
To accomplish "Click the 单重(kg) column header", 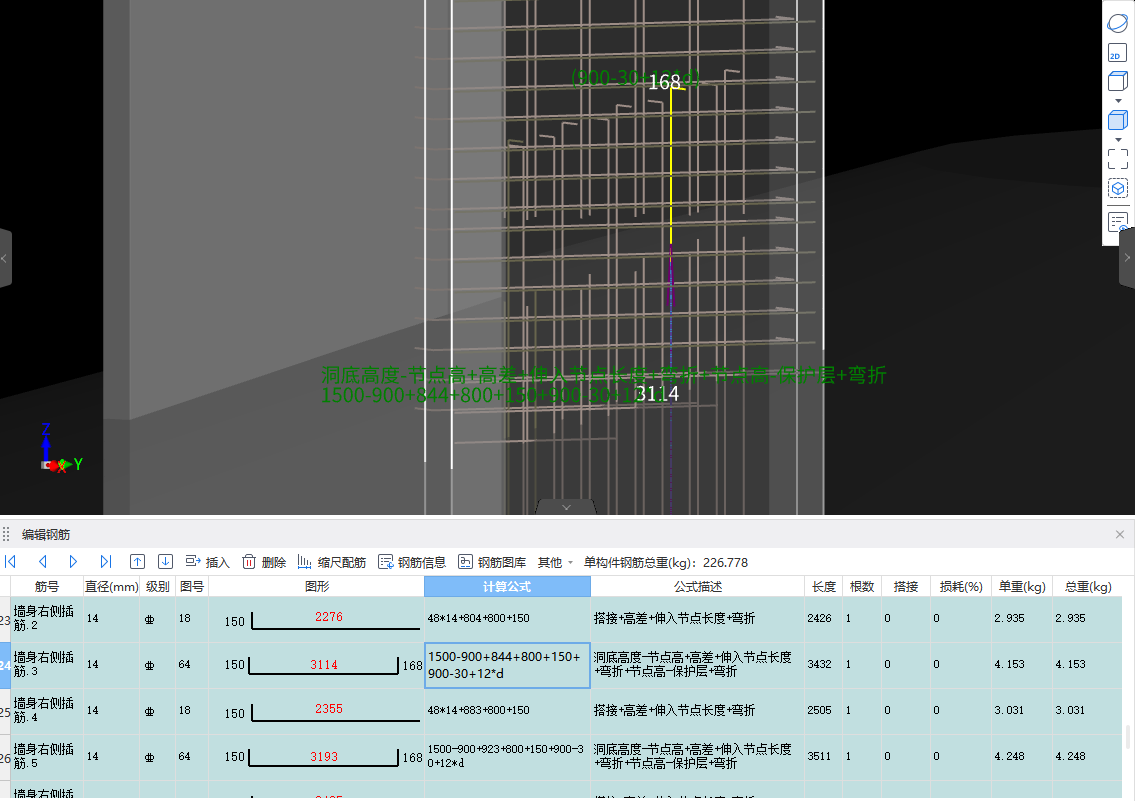I will click(1022, 587).
